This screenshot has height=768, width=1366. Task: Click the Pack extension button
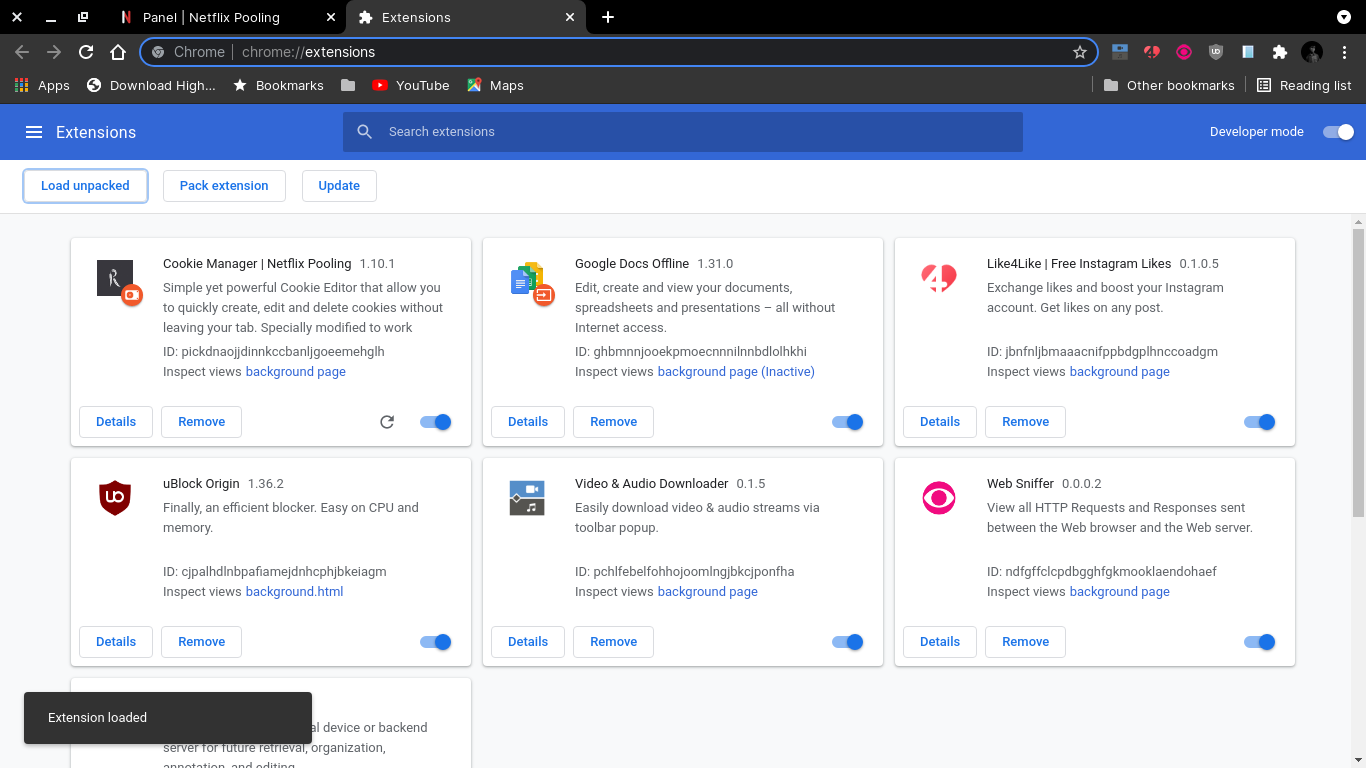pos(224,186)
